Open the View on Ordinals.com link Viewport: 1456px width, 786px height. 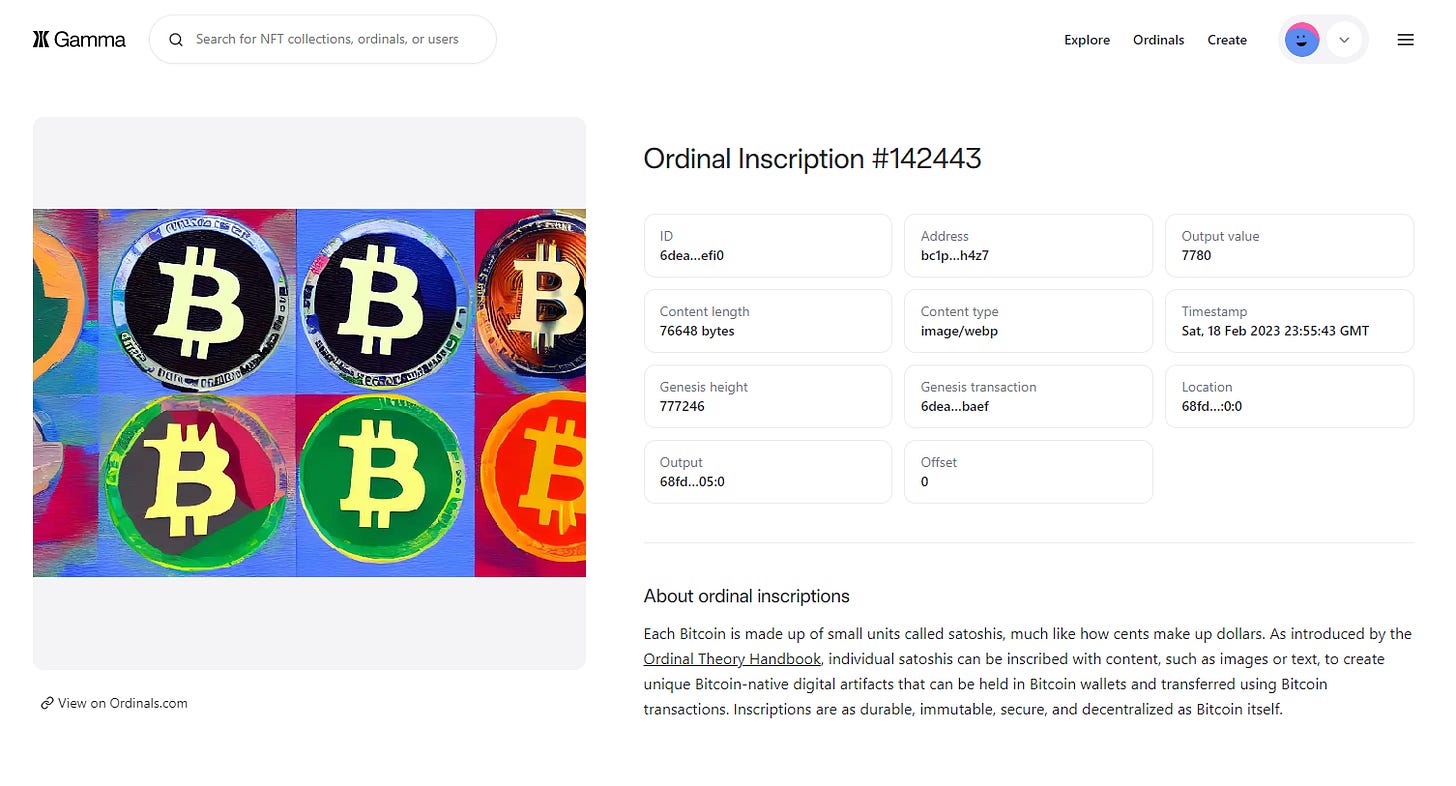click(122, 703)
